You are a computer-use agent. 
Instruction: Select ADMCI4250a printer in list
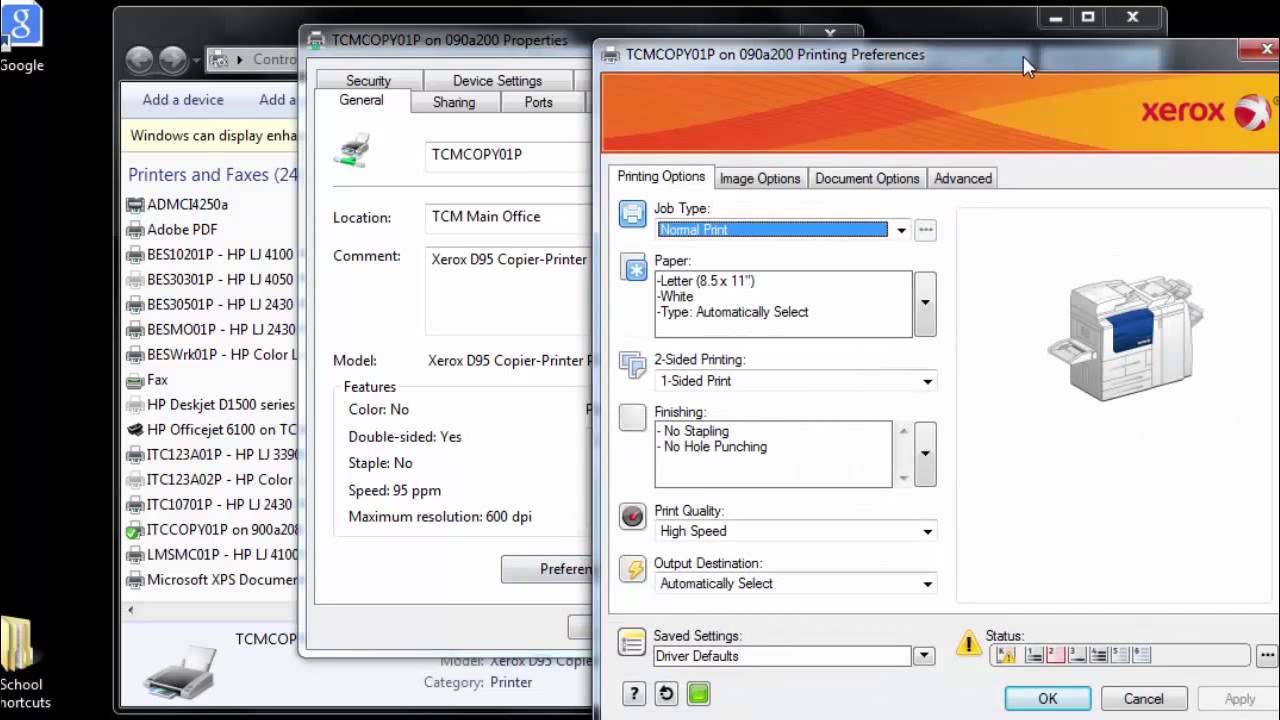tap(178, 204)
